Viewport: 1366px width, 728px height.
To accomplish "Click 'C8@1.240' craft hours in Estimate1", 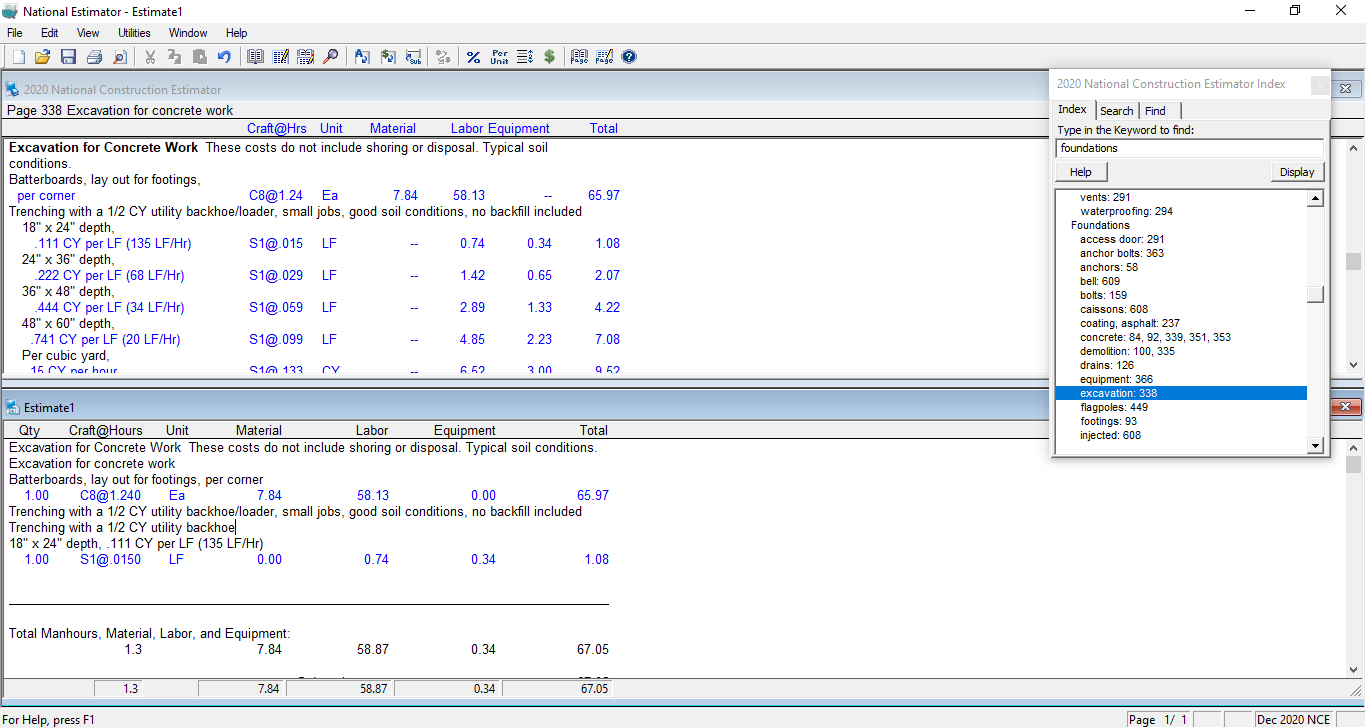I will point(110,495).
